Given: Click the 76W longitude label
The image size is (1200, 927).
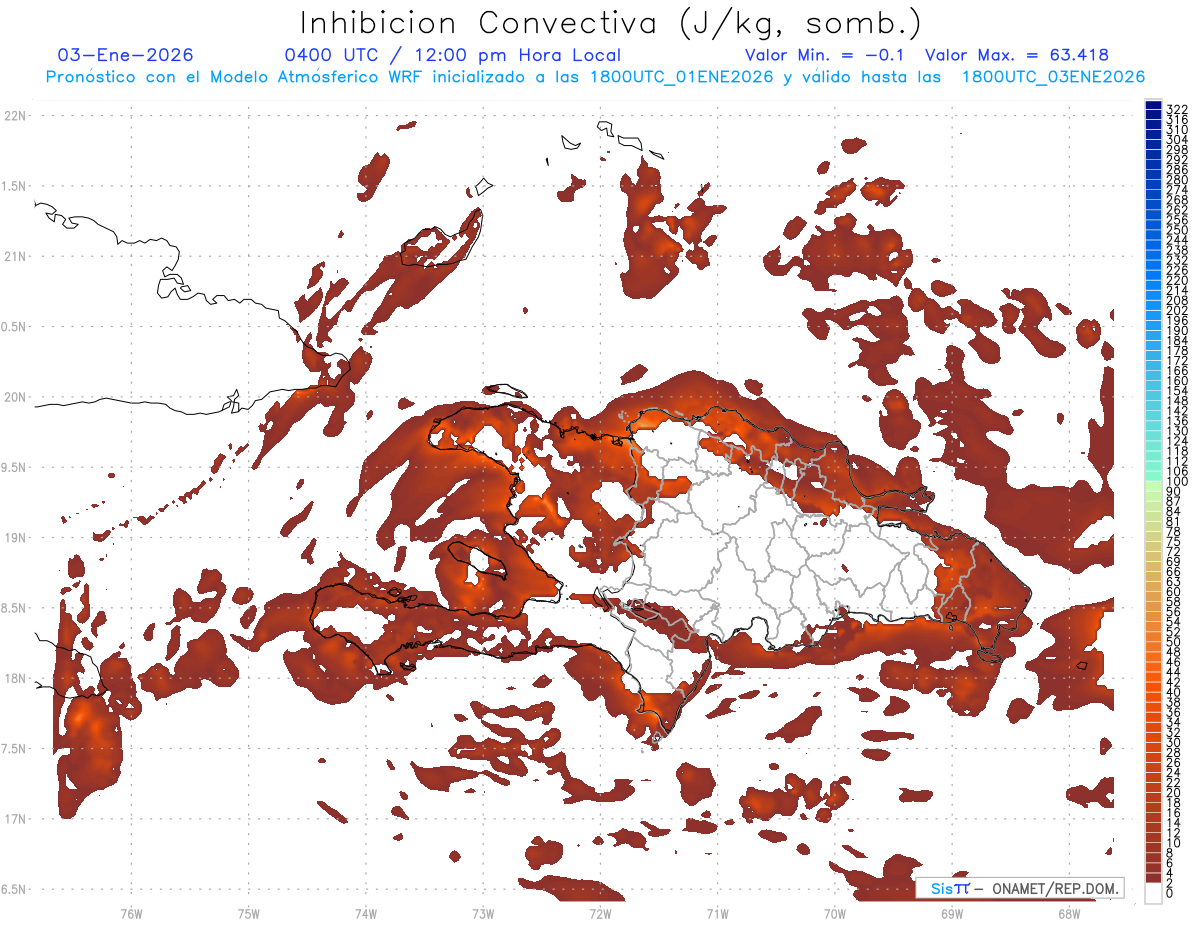Looking at the screenshot, I should coord(131,913).
